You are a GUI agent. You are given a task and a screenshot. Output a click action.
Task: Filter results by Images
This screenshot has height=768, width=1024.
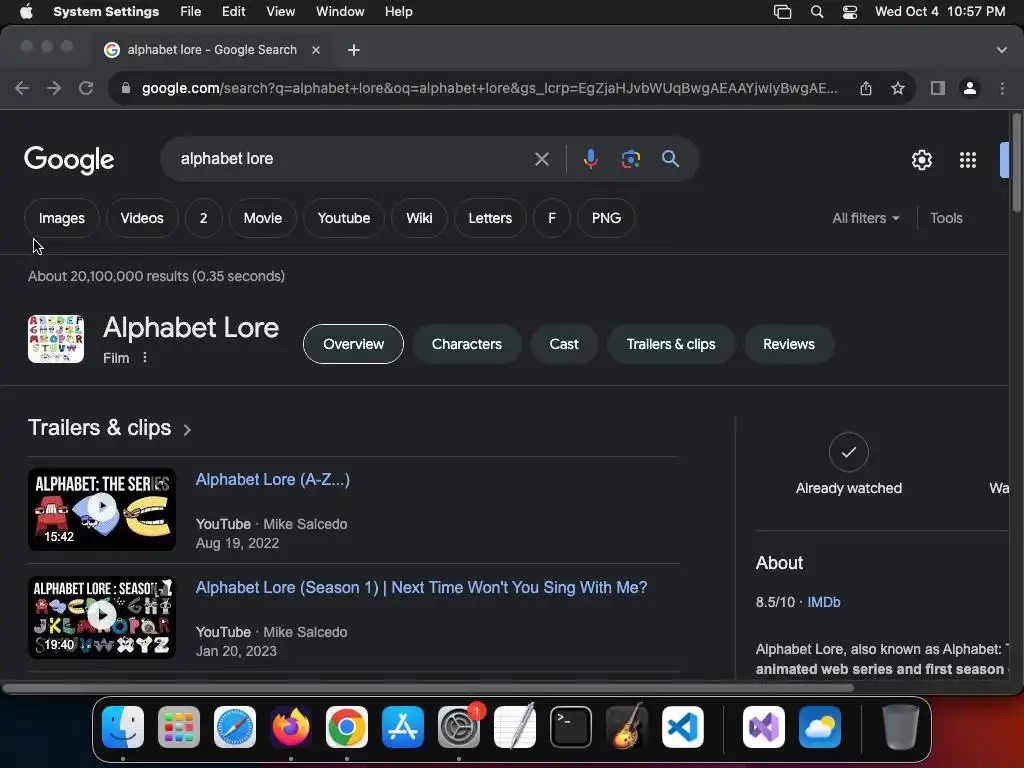click(x=61, y=218)
